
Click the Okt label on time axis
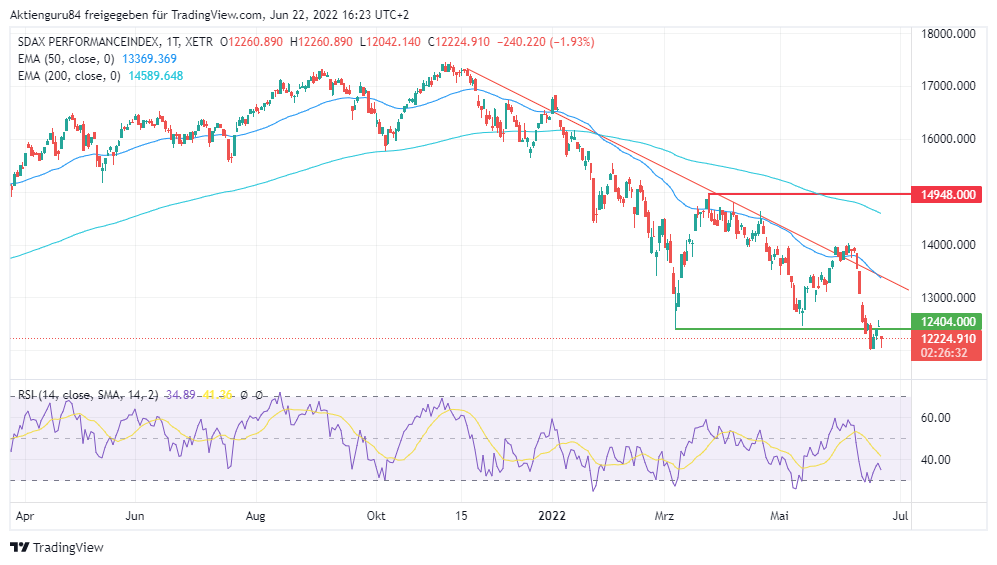[x=376, y=516]
